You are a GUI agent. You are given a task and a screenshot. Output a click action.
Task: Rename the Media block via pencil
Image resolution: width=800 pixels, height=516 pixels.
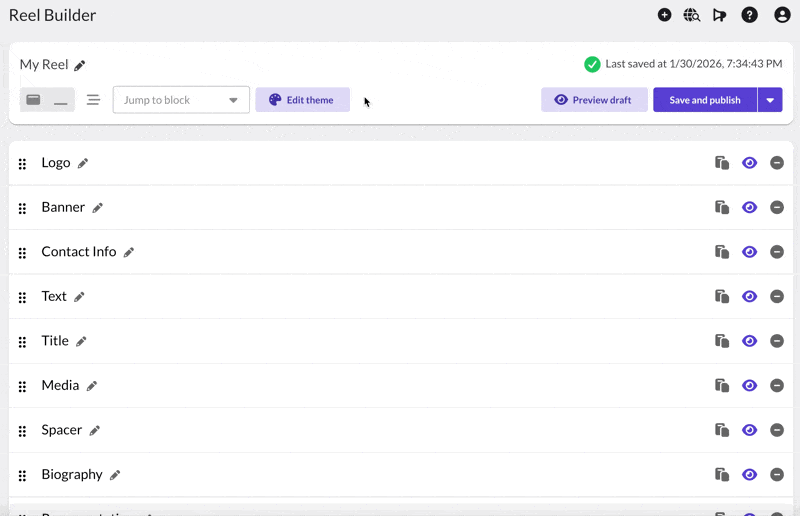91,386
